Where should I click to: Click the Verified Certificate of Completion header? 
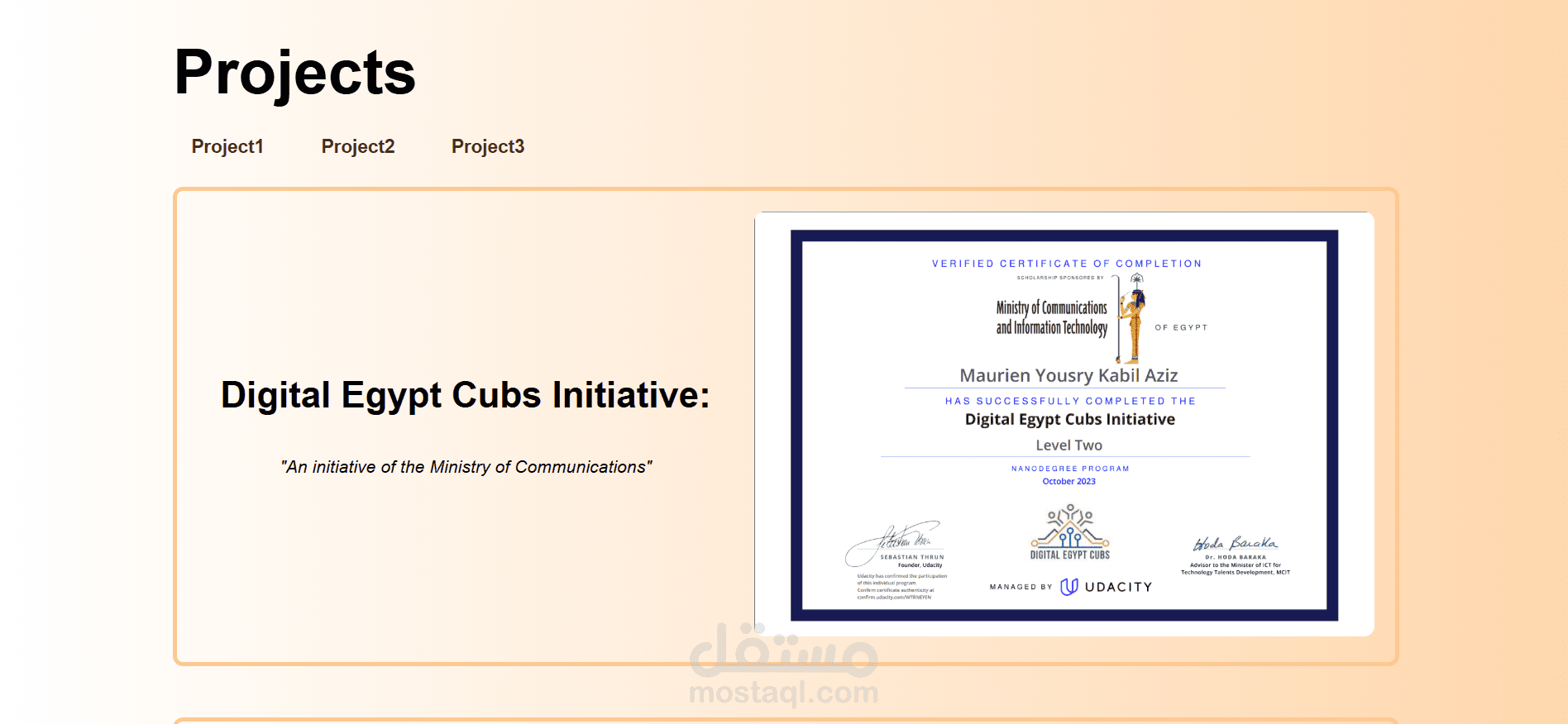pyautogui.click(x=1067, y=264)
